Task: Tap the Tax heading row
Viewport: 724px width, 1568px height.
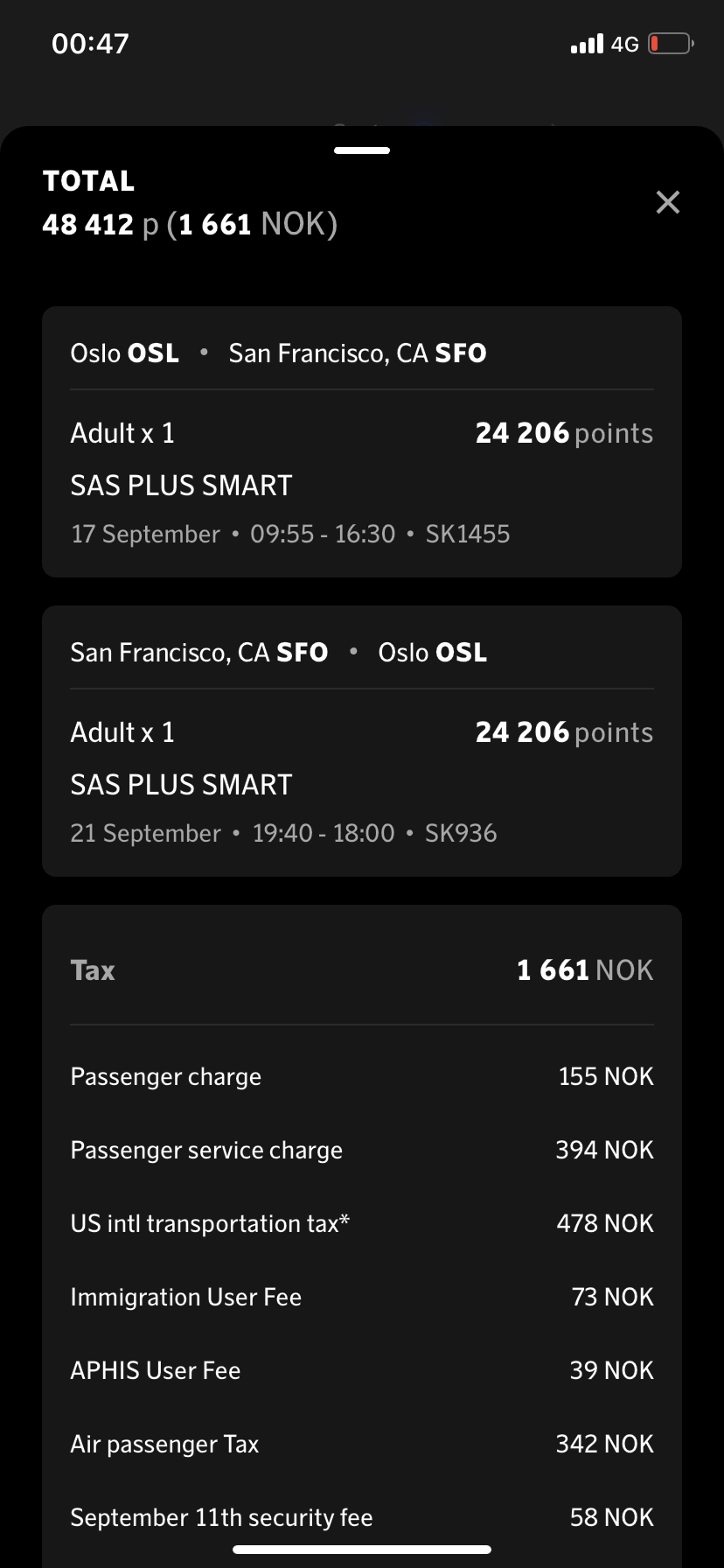Action: point(362,970)
